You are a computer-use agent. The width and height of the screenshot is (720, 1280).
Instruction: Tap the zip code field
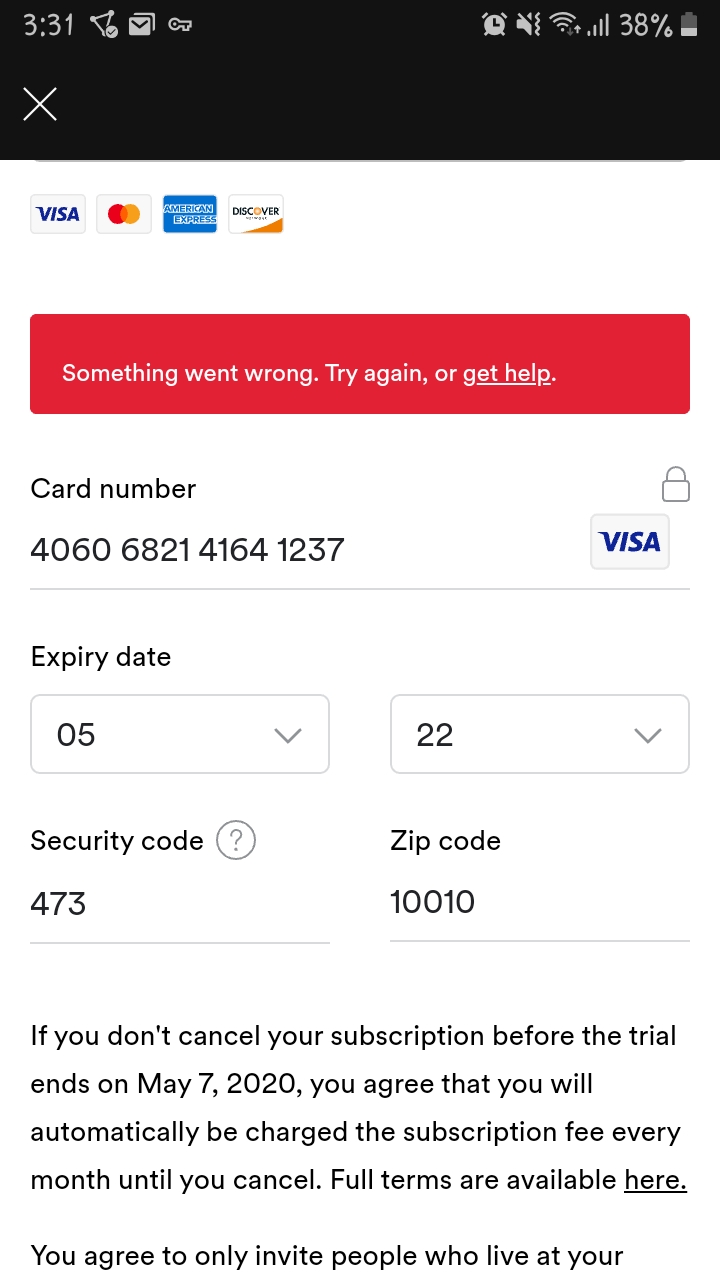[x=540, y=902]
